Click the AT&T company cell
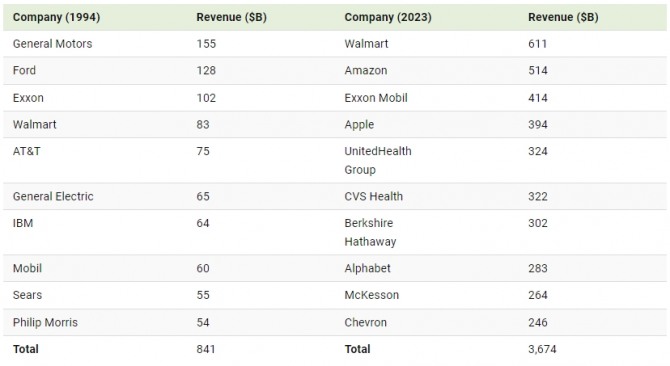670x366 pixels. tap(26, 151)
